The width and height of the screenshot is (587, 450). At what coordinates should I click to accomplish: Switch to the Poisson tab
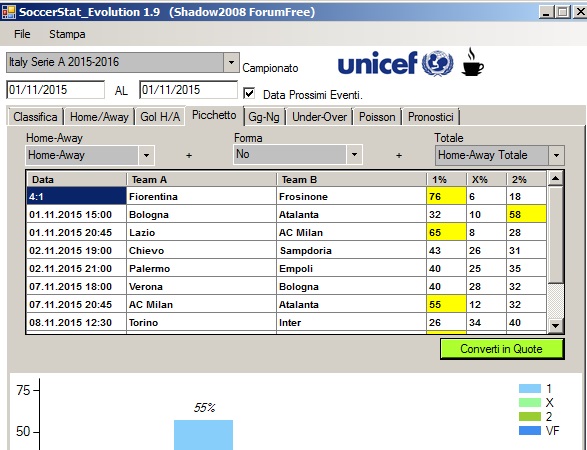tap(377, 117)
